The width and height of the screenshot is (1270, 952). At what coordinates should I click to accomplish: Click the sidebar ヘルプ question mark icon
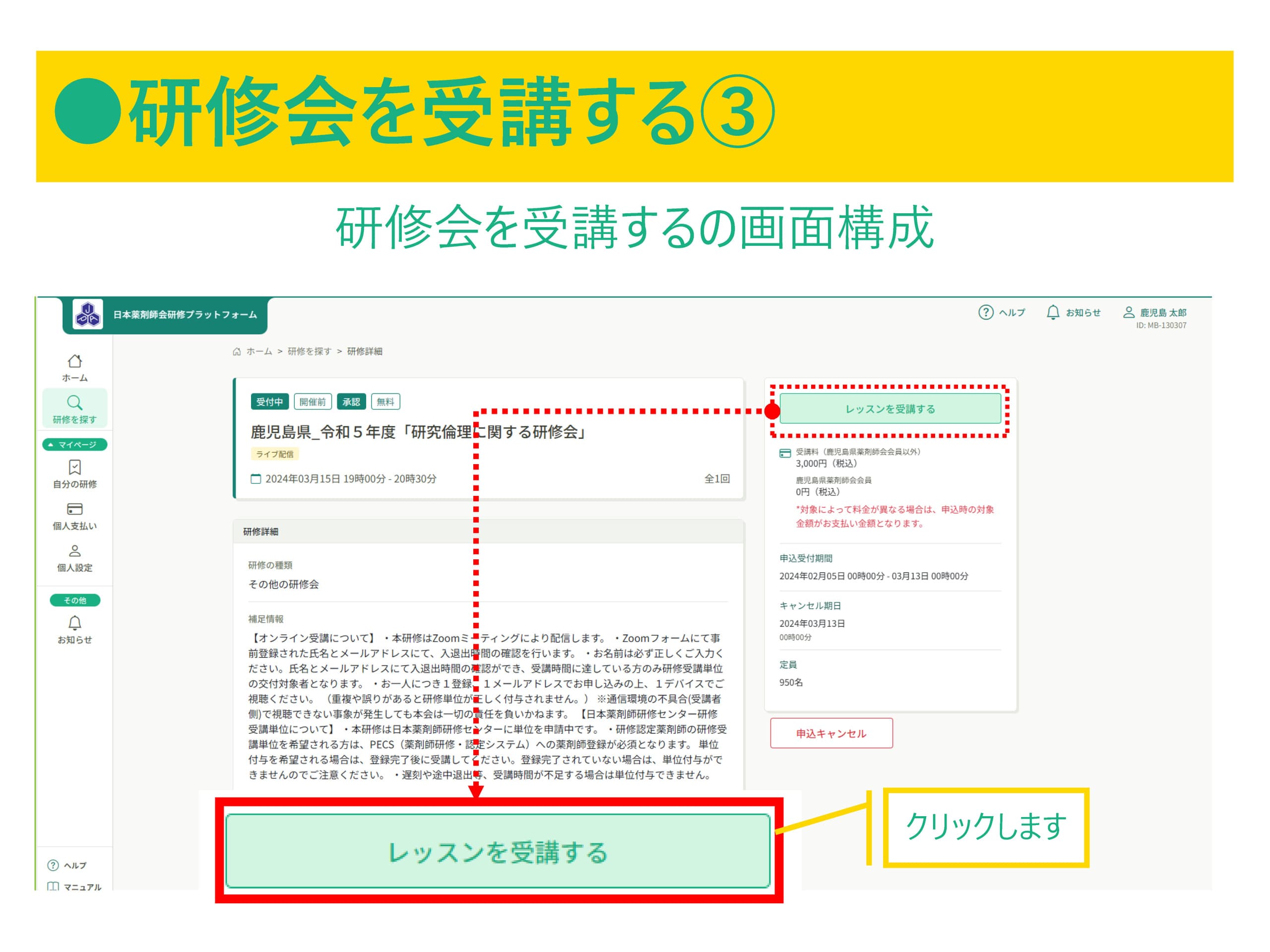click(x=53, y=865)
